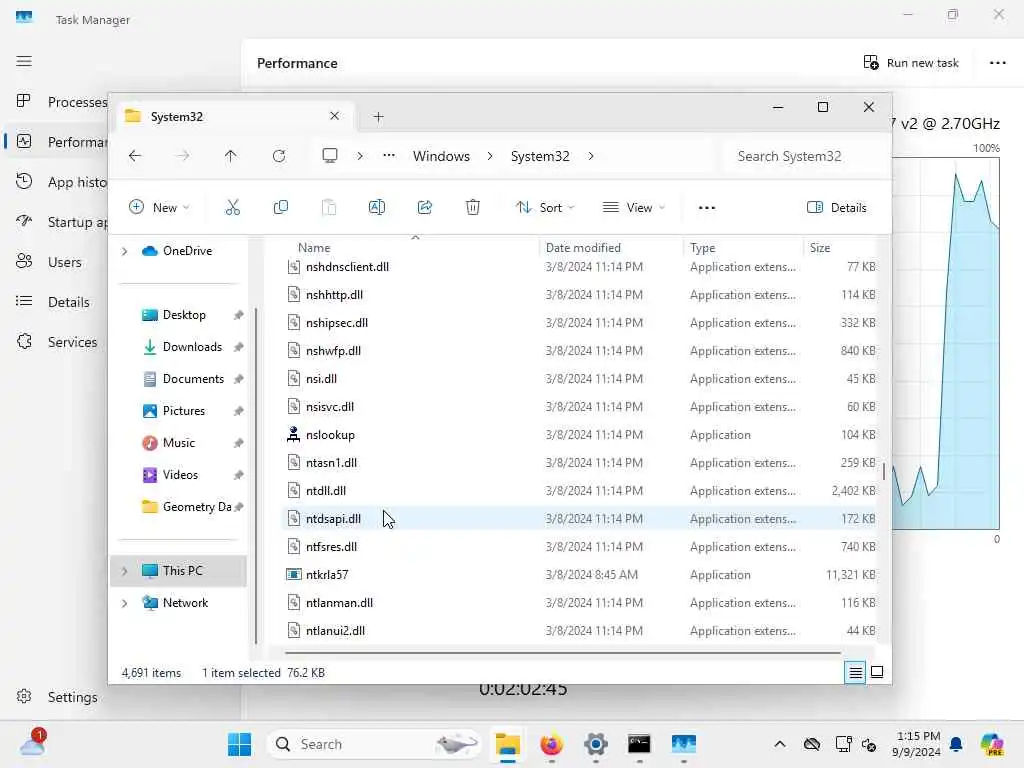
Task: Add a new File Explorer tab
Action: pos(378,117)
